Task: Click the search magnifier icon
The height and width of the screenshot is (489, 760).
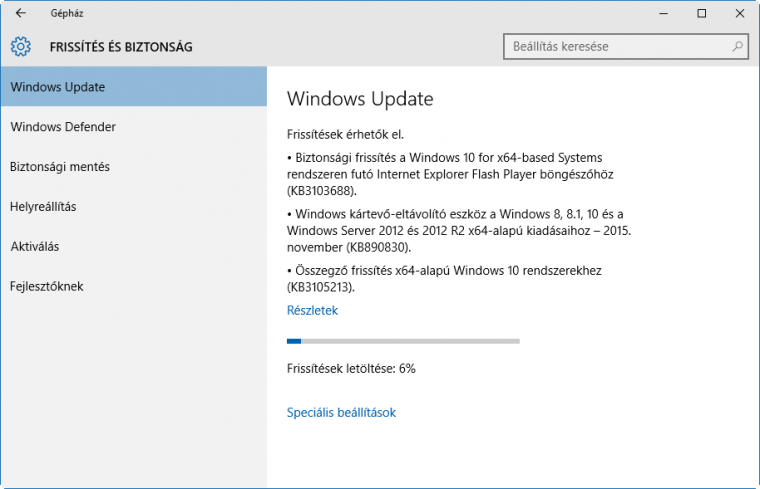Action: coord(737,47)
